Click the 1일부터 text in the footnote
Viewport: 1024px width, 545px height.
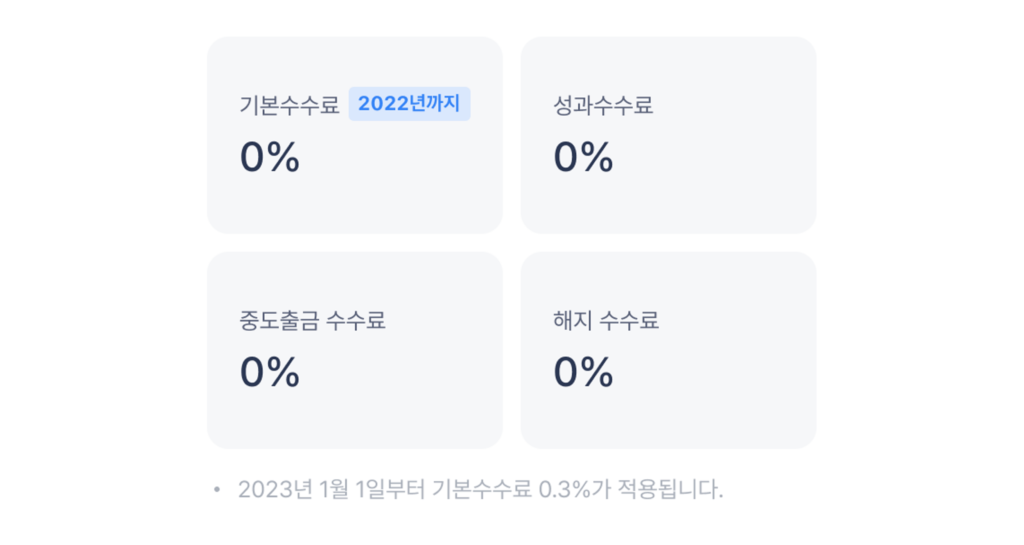coord(391,489)
